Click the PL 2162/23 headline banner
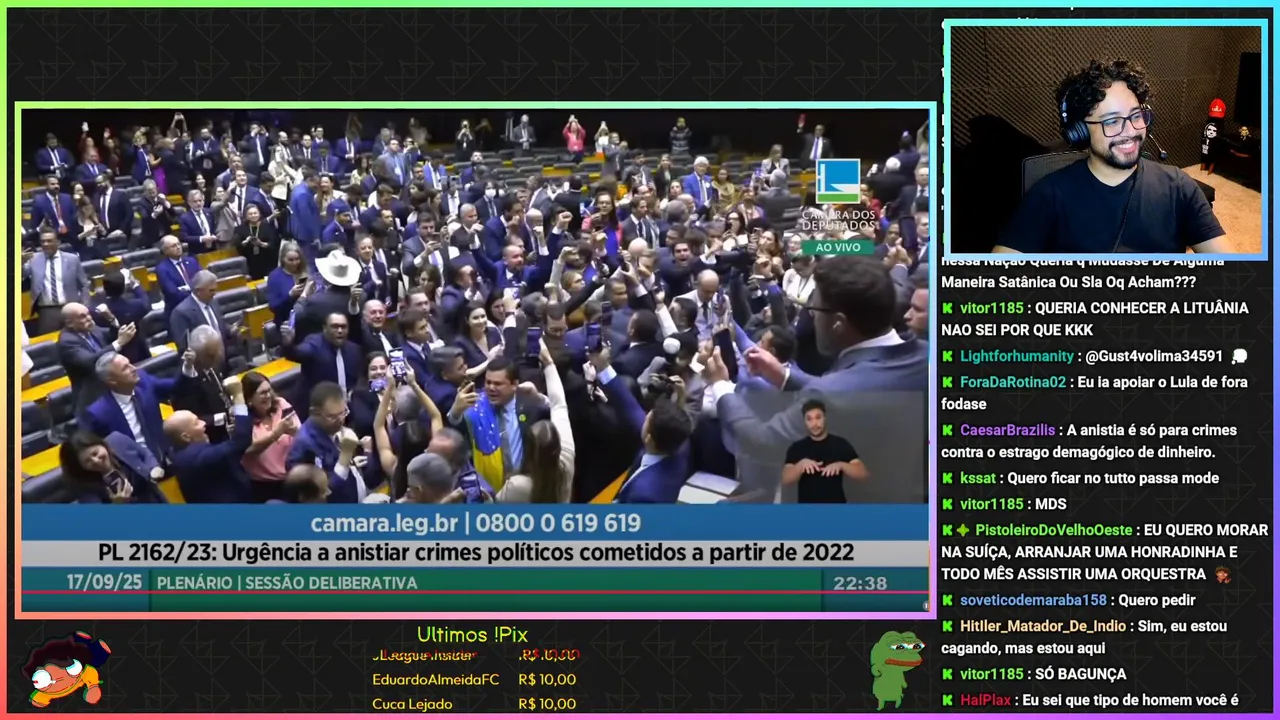1280x720 pixels. tap(476, 553)
